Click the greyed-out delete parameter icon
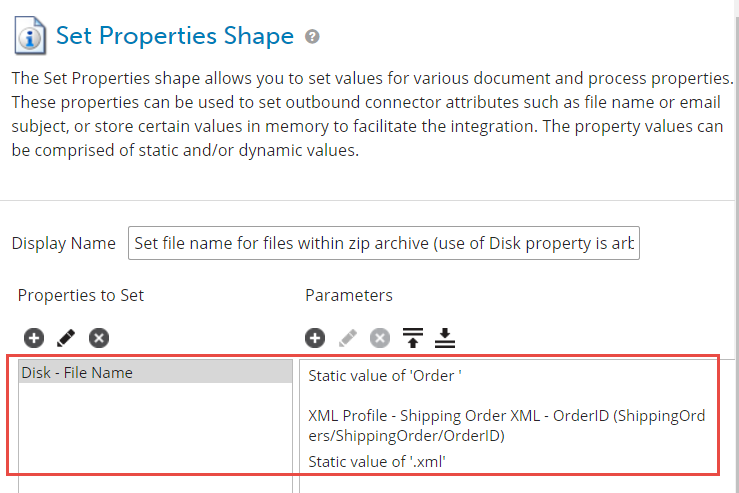This screenshot has height=493, width=739. [x=380, y=338]
